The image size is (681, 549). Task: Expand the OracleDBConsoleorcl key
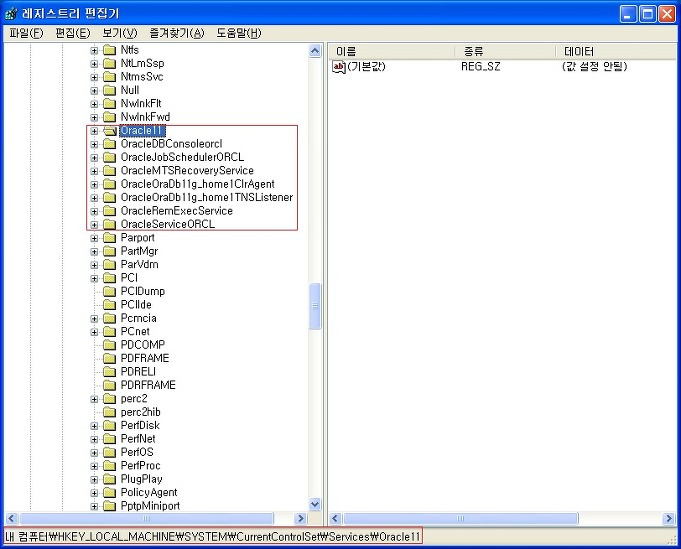tap(94, 144)
